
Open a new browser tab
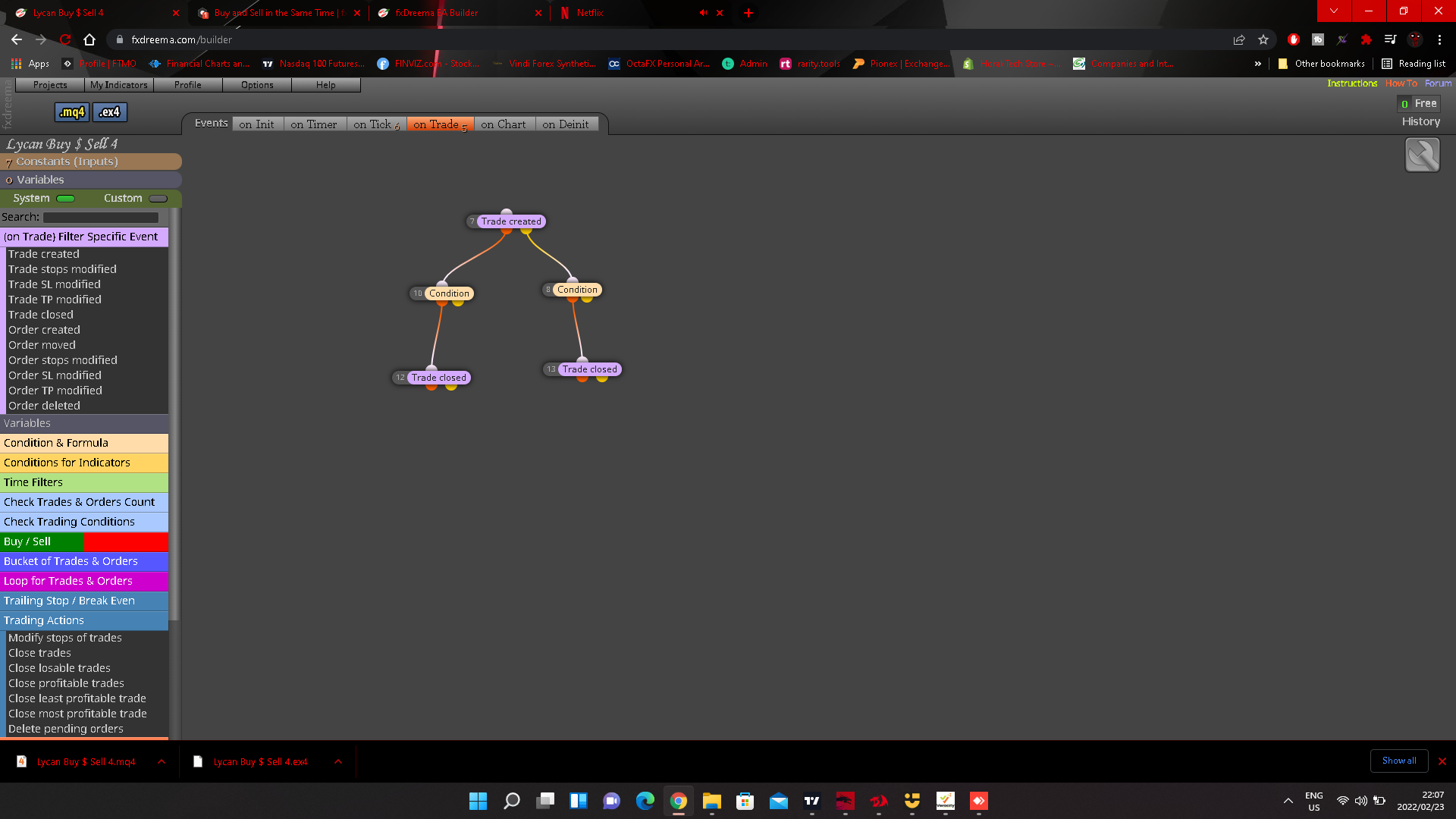click(748, 13)
